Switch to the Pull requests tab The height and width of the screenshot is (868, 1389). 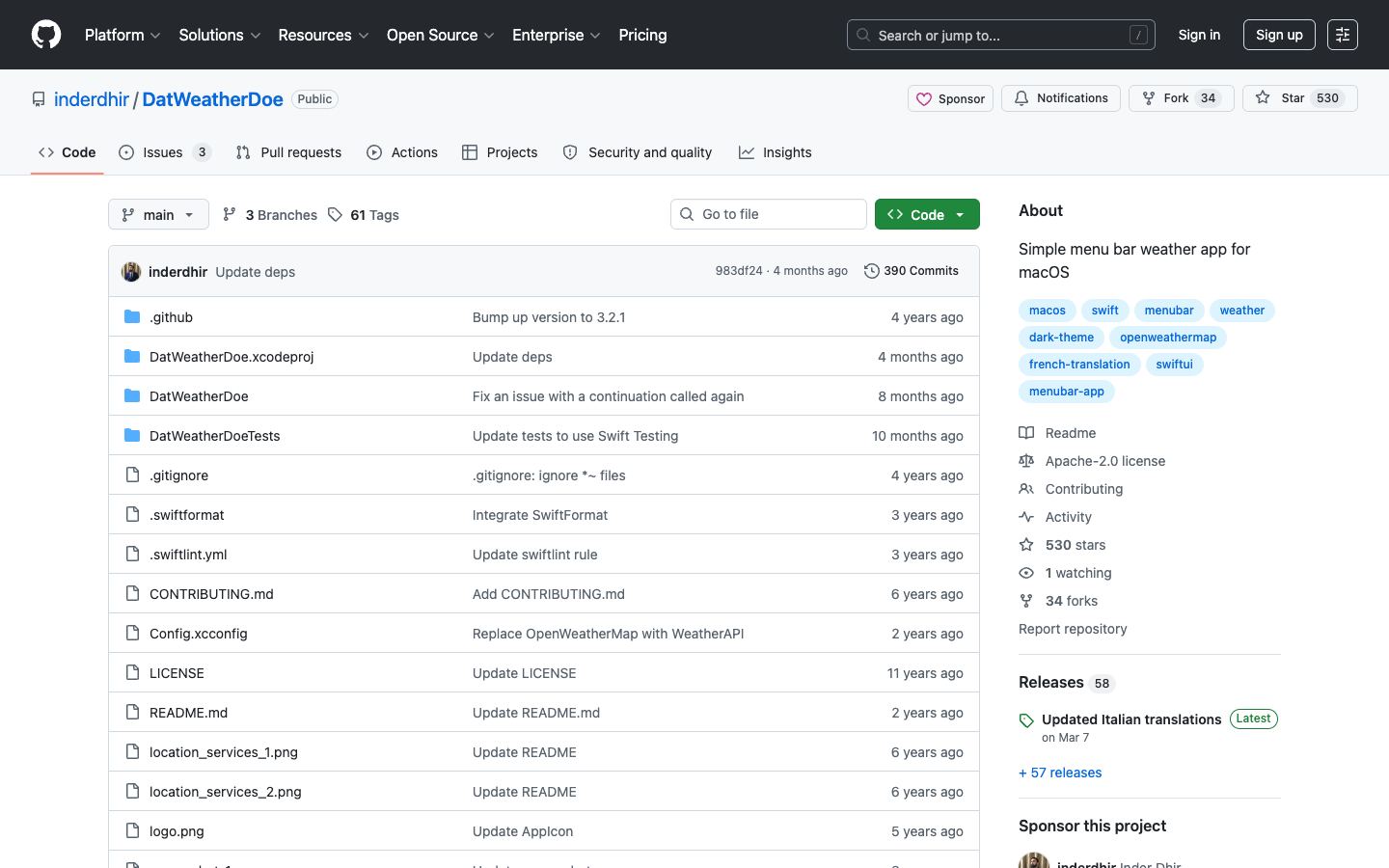[x=288, y=152]
